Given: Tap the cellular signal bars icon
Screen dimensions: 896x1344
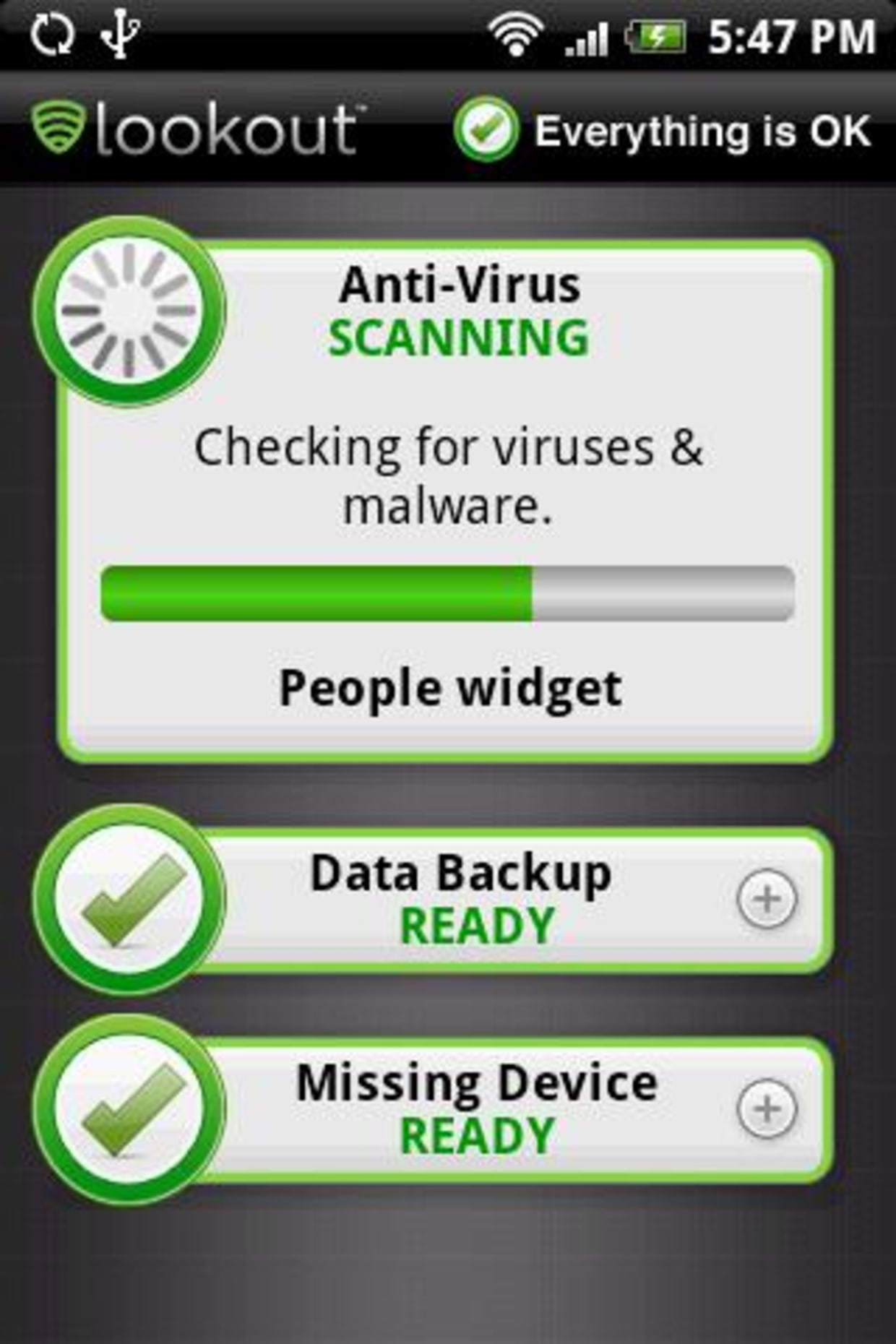Looking at the screenshot, I should tap(586, 39).
